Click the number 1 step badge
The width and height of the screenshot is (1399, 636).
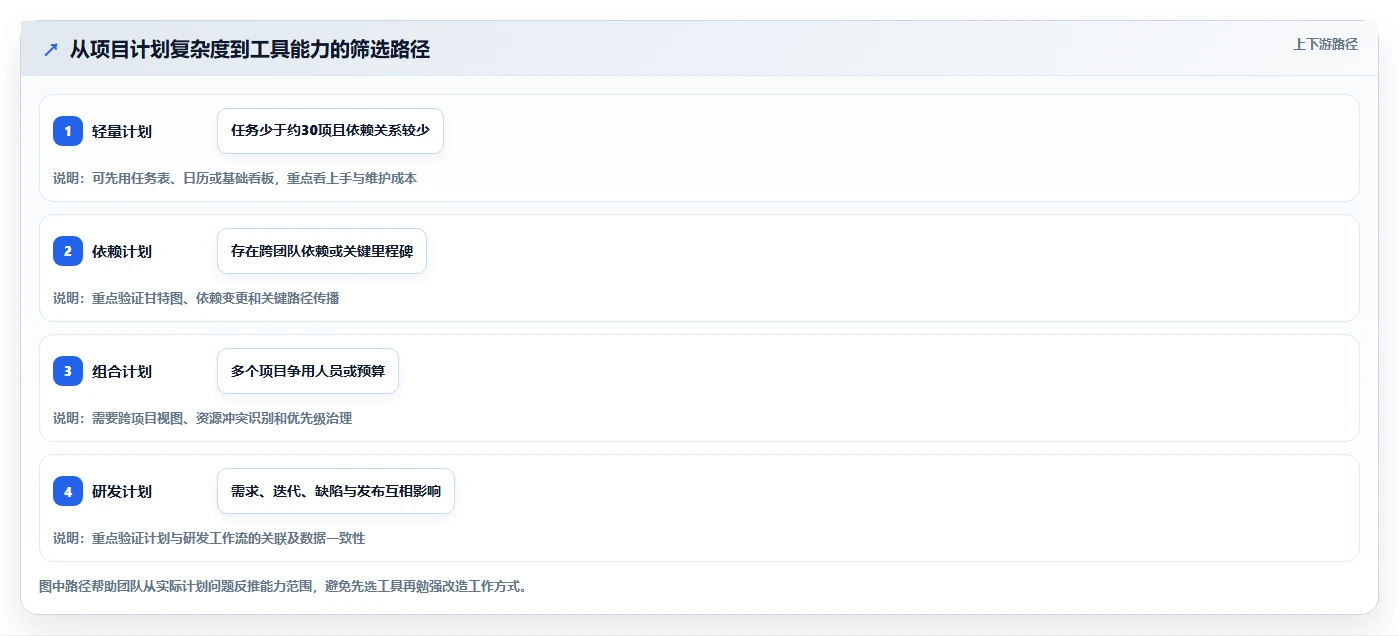click(68, 131)
